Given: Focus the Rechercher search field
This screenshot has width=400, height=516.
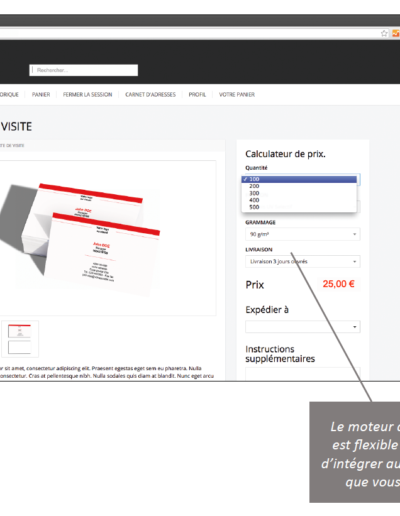Looking at the screenshot, I should 84,70.
